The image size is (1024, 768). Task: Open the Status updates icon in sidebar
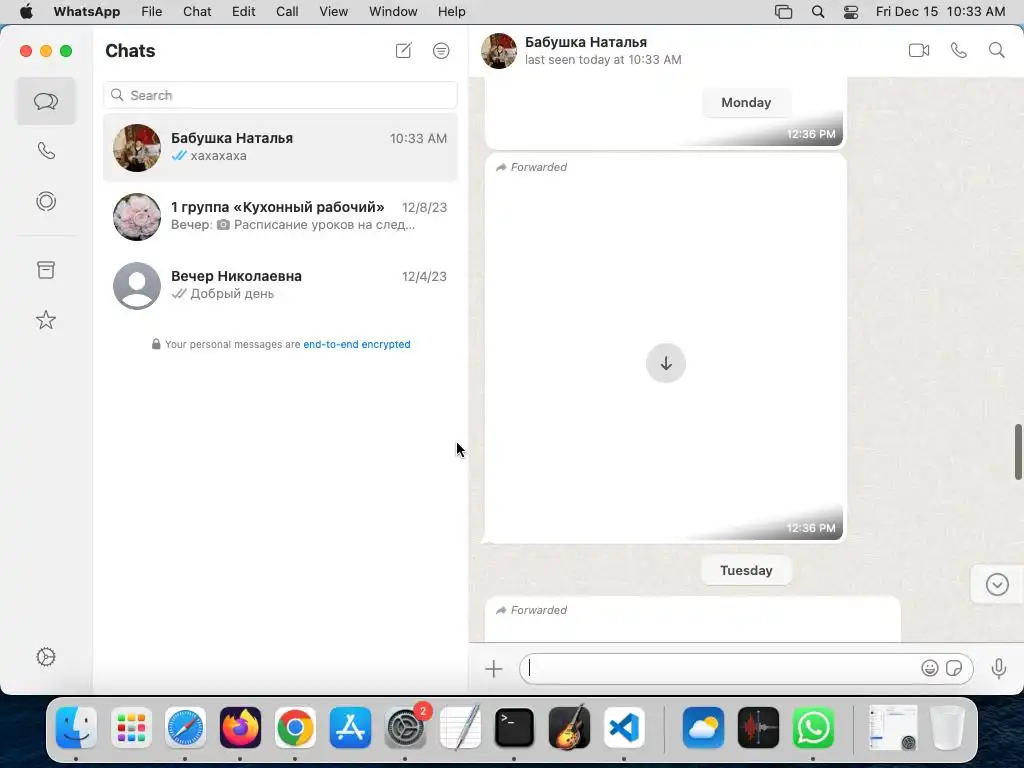(x=46, y=201)
